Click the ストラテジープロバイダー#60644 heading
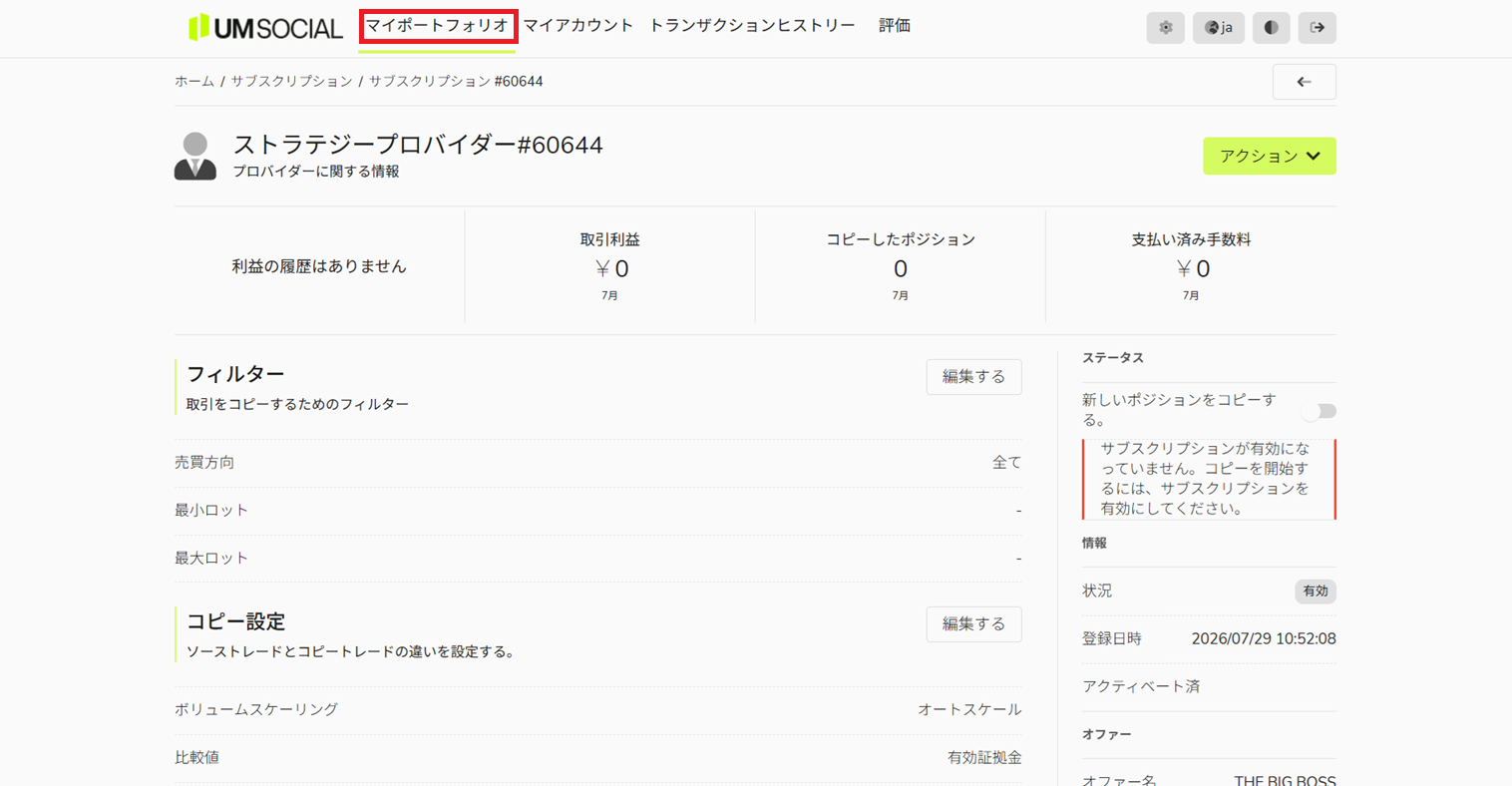Image resolution: width=1512 pixels, height=786 pixels. pos(418,146)
